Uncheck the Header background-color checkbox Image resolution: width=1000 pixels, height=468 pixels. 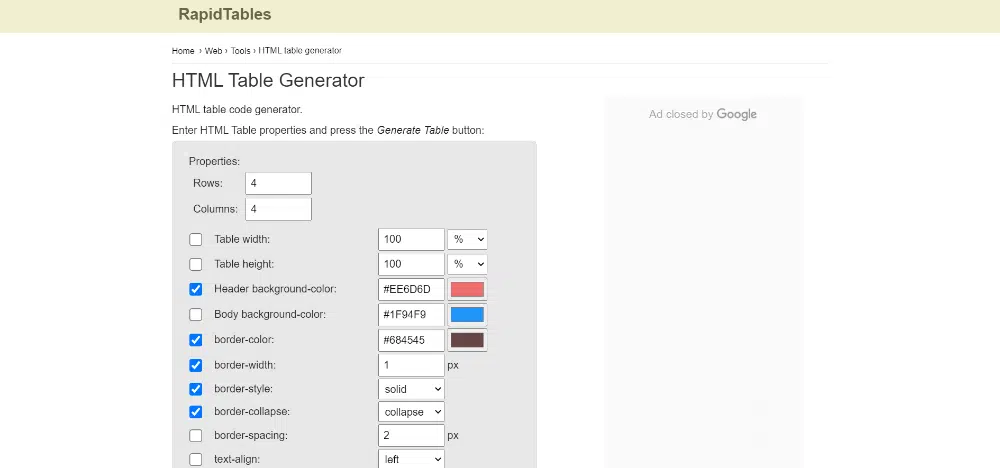pyautogui.click(x=196, y=290)
